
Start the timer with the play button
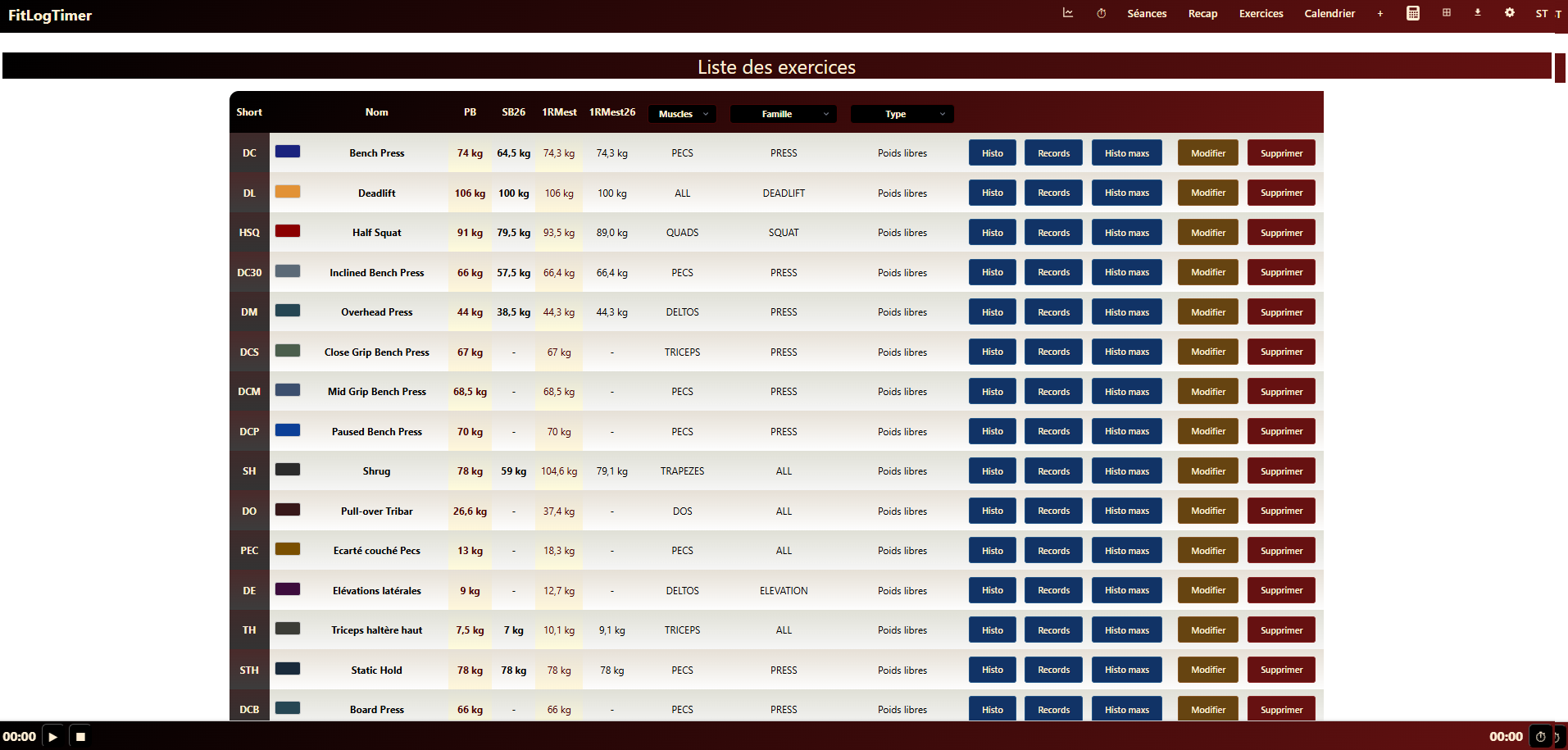[53, 736]
